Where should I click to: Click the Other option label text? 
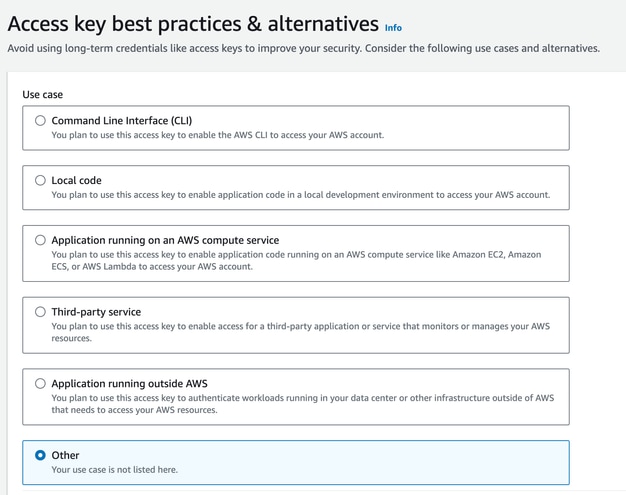click(65, 455)
